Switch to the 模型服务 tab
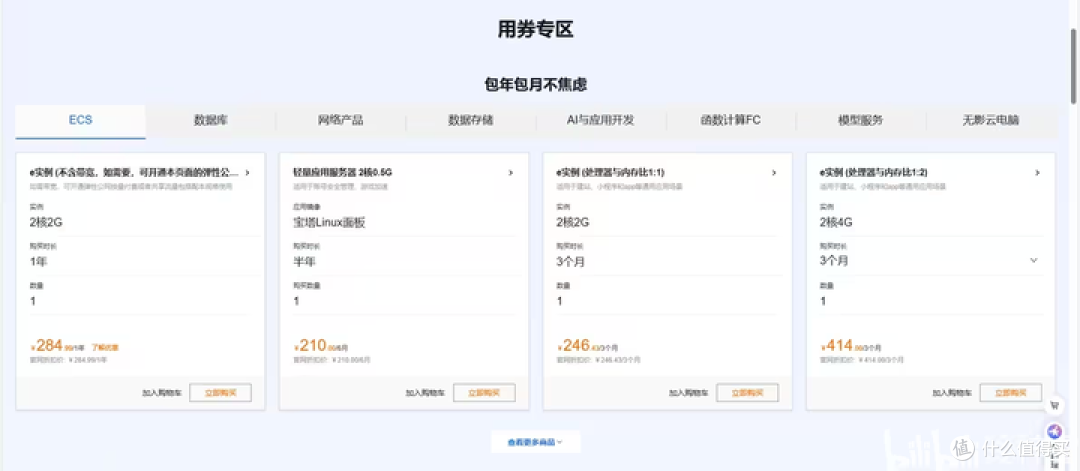 pos(861,121)
